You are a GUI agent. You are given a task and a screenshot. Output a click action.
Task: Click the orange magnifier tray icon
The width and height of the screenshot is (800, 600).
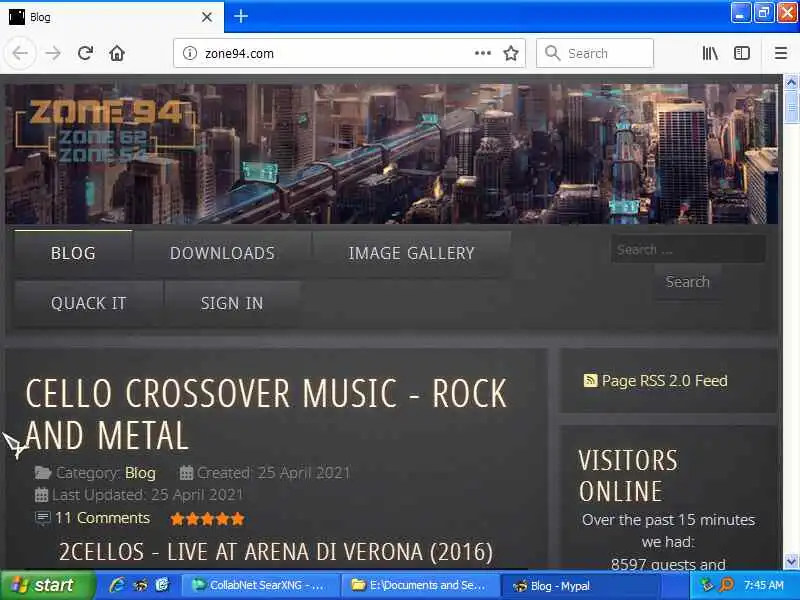pos(726,585)
